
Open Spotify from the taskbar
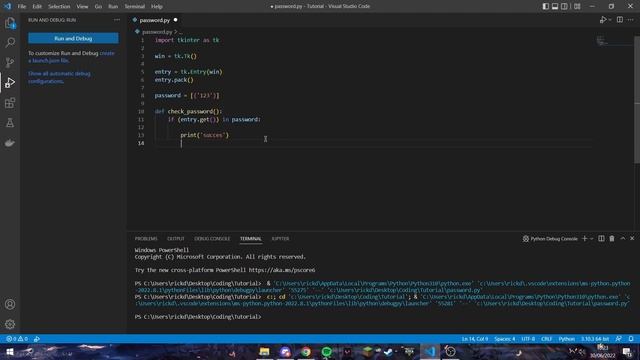click(x=326, y=351)
